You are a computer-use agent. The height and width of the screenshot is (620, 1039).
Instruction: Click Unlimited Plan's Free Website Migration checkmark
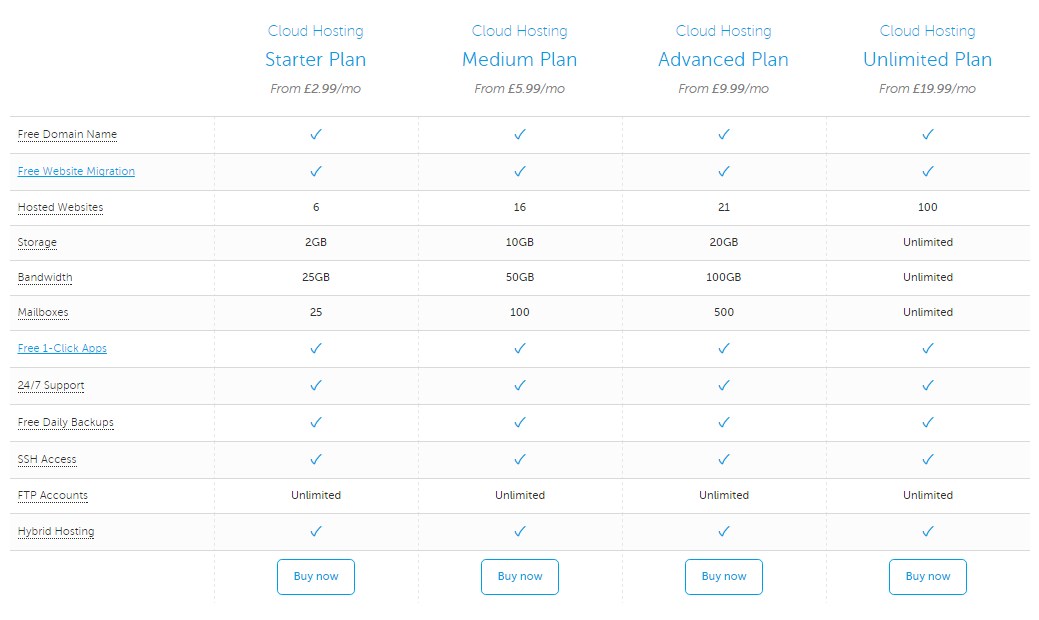point(928,171)
